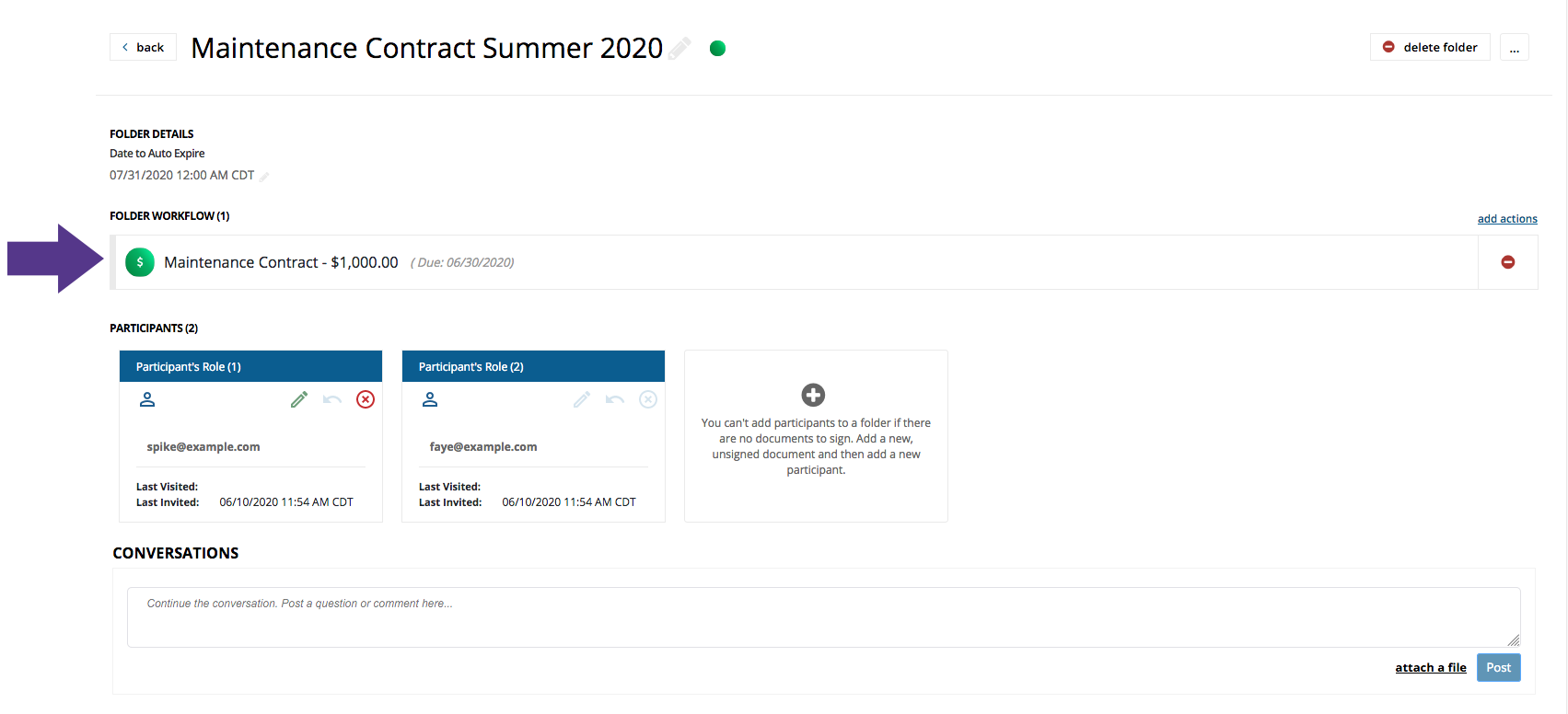Edit the auto expire date pencil
Viewport: 1568px width, 714px height.
coord(264,177)
